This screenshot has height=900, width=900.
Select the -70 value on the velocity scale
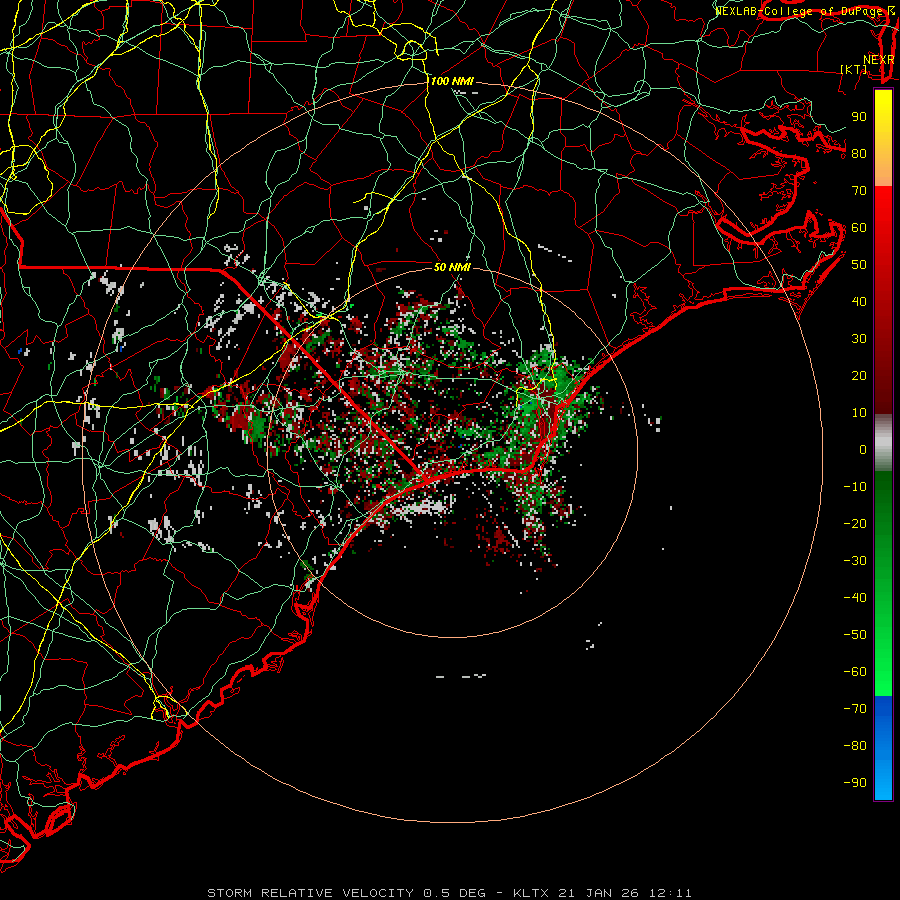tap(855, 709)
